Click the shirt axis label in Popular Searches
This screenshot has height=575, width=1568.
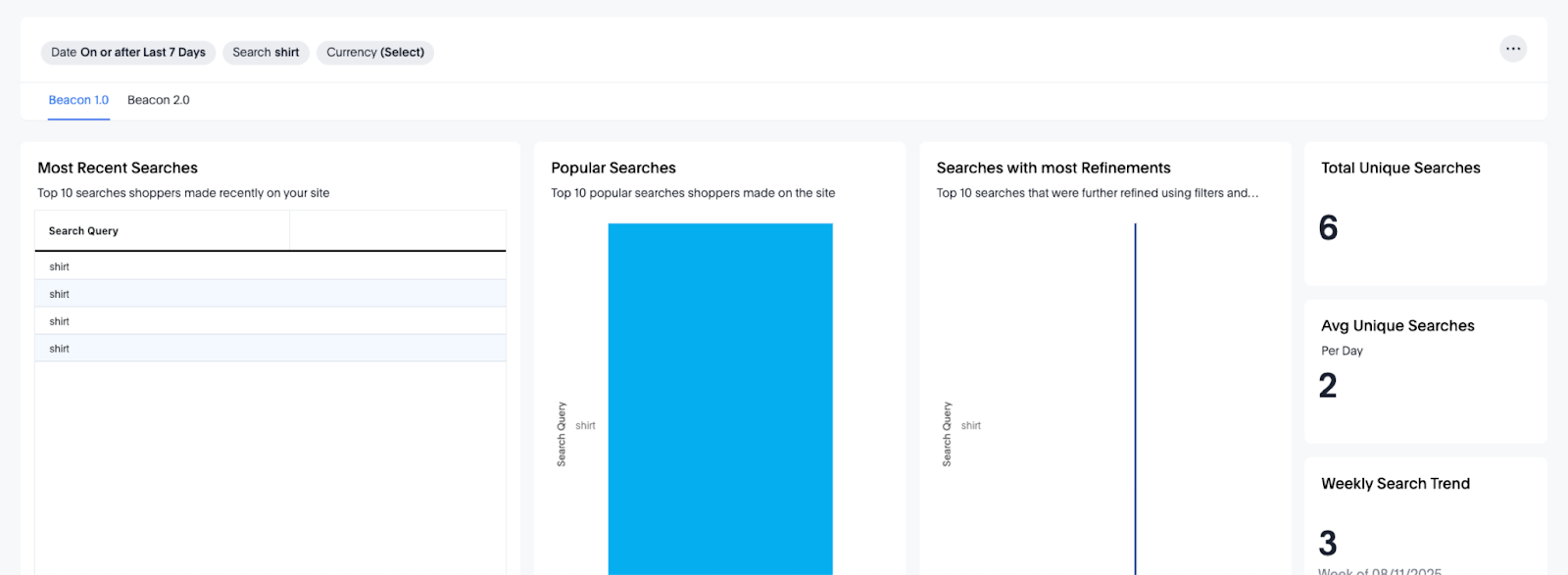(585, 426)
